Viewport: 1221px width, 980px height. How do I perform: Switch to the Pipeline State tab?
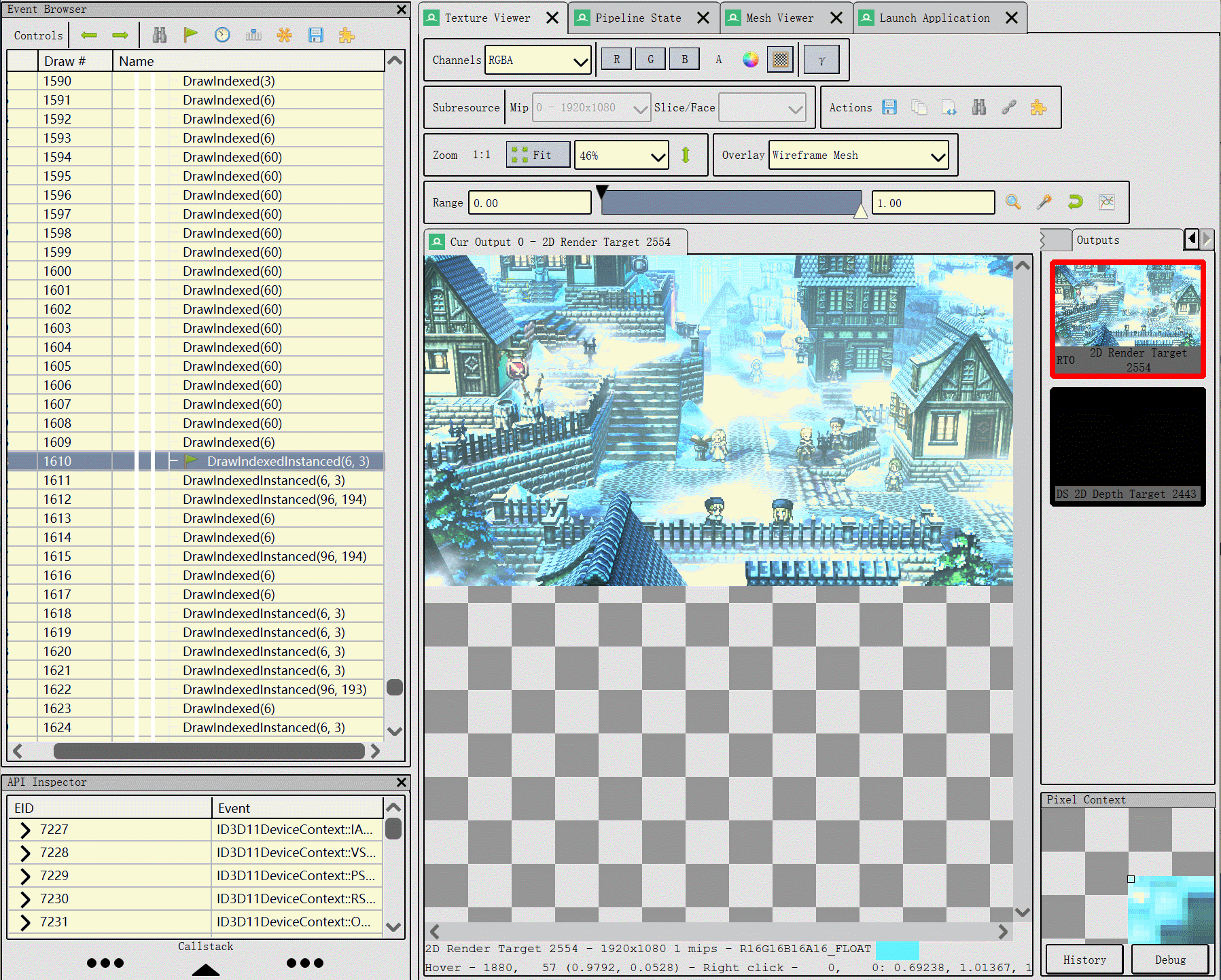pyautogui.click(x=638, y=18)
